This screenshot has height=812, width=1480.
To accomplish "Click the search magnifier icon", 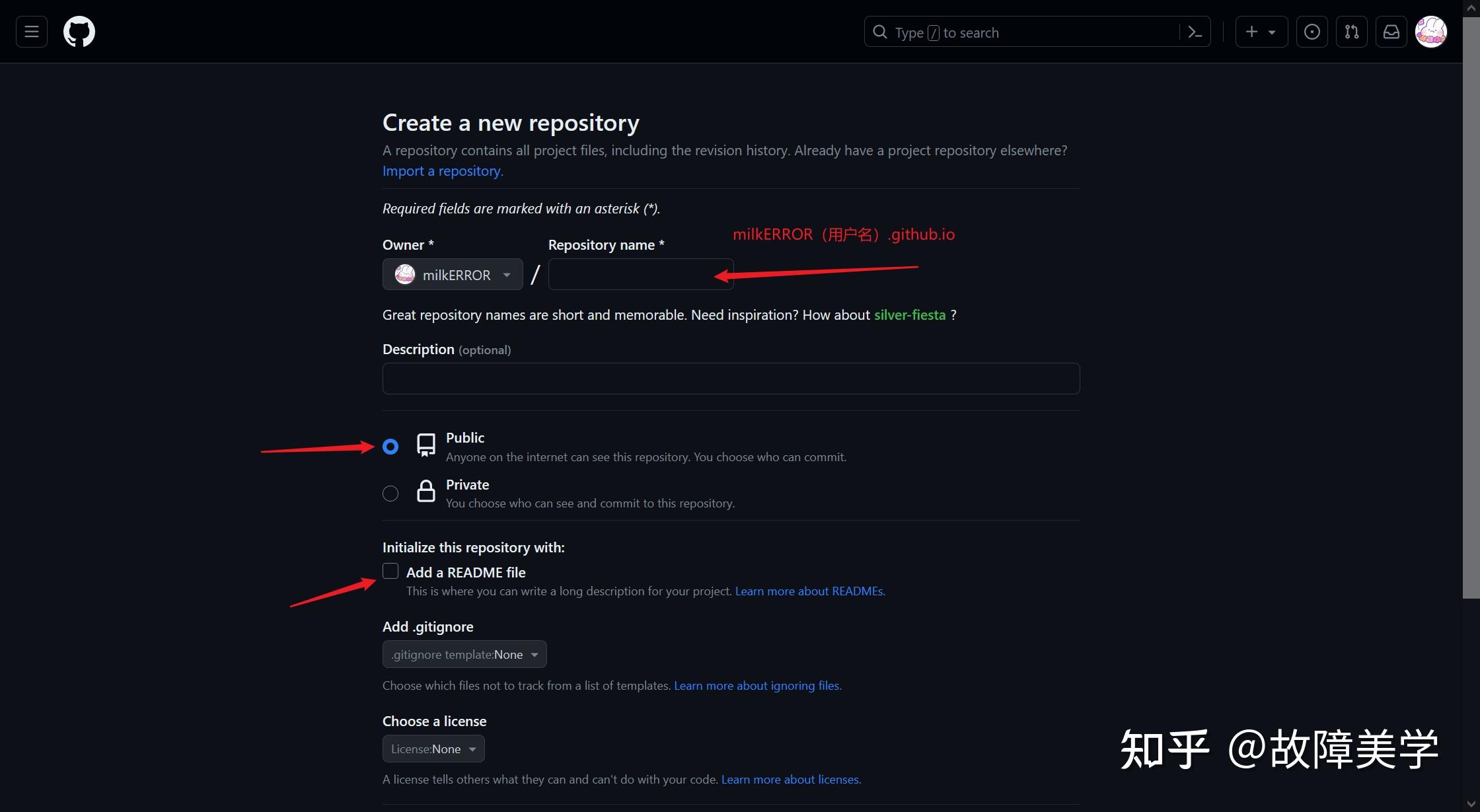I will (879, 31).
